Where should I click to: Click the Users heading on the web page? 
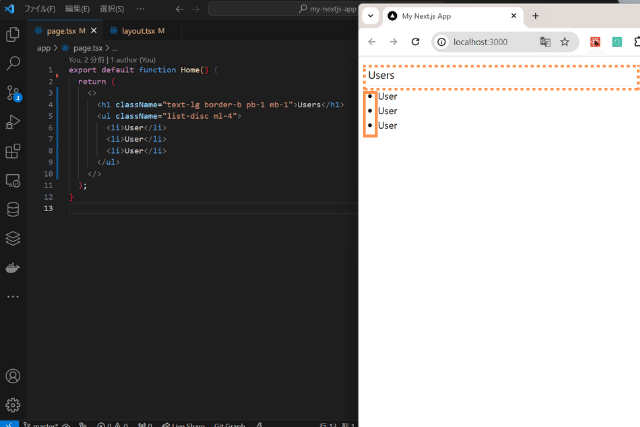click(x=381, y=75)
